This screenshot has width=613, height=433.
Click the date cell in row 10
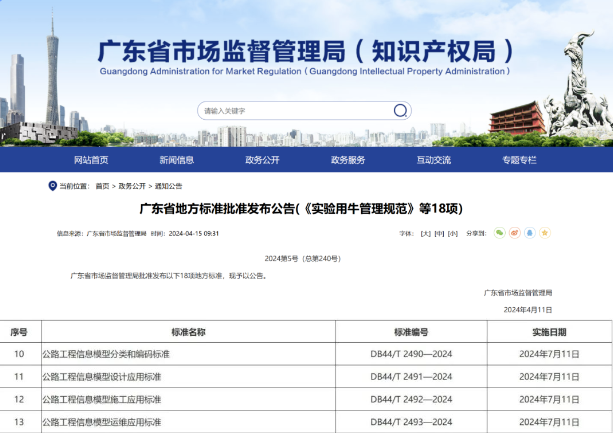pyautogui.click(x=549, y=354)
